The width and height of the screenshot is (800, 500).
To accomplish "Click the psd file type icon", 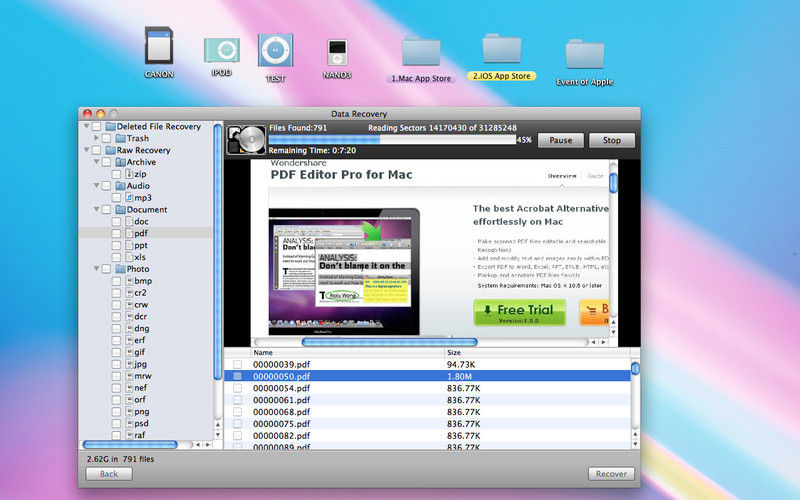I will pyautogui.click(x=129, y=423).
